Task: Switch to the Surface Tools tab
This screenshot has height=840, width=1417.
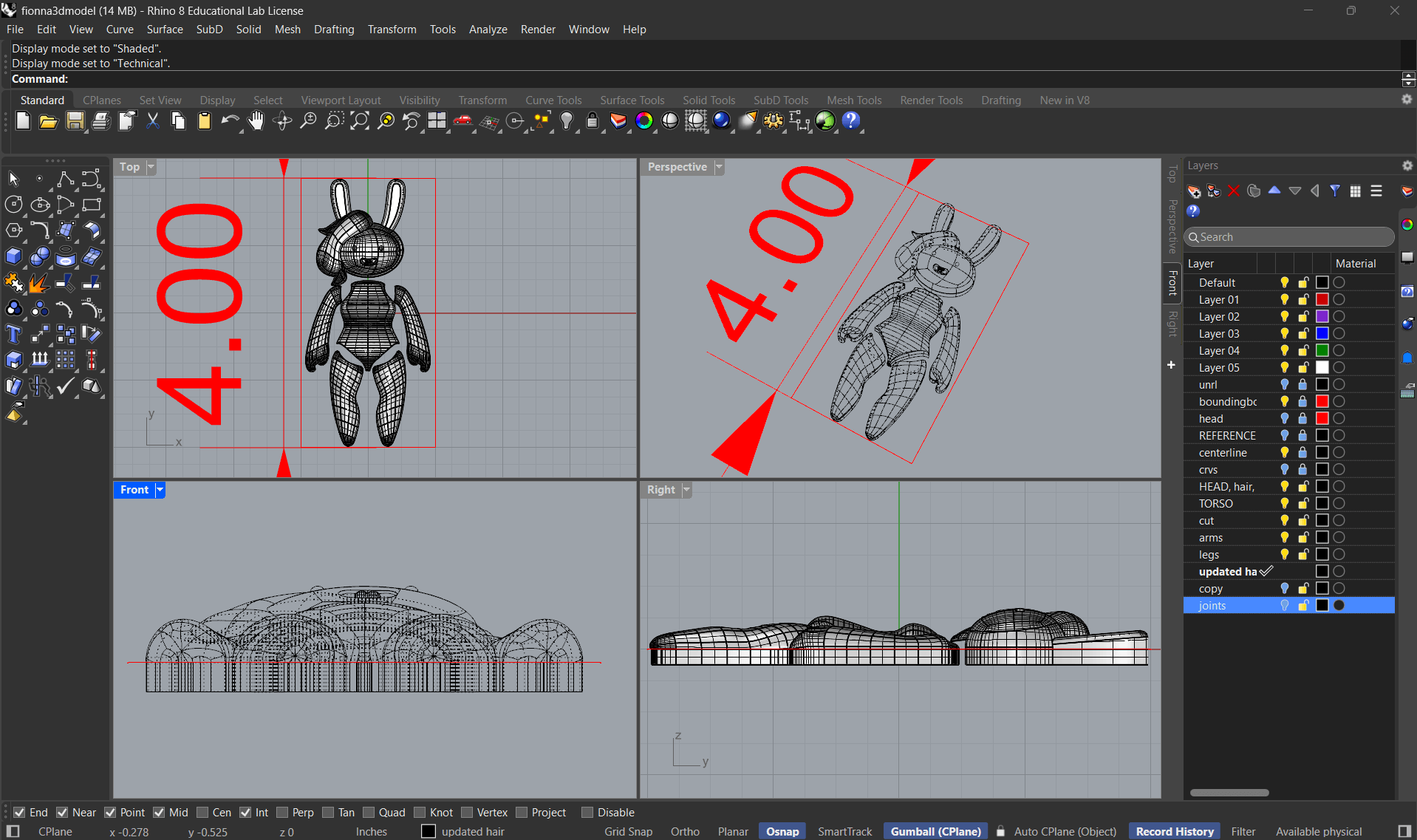Action: point(632,100)
